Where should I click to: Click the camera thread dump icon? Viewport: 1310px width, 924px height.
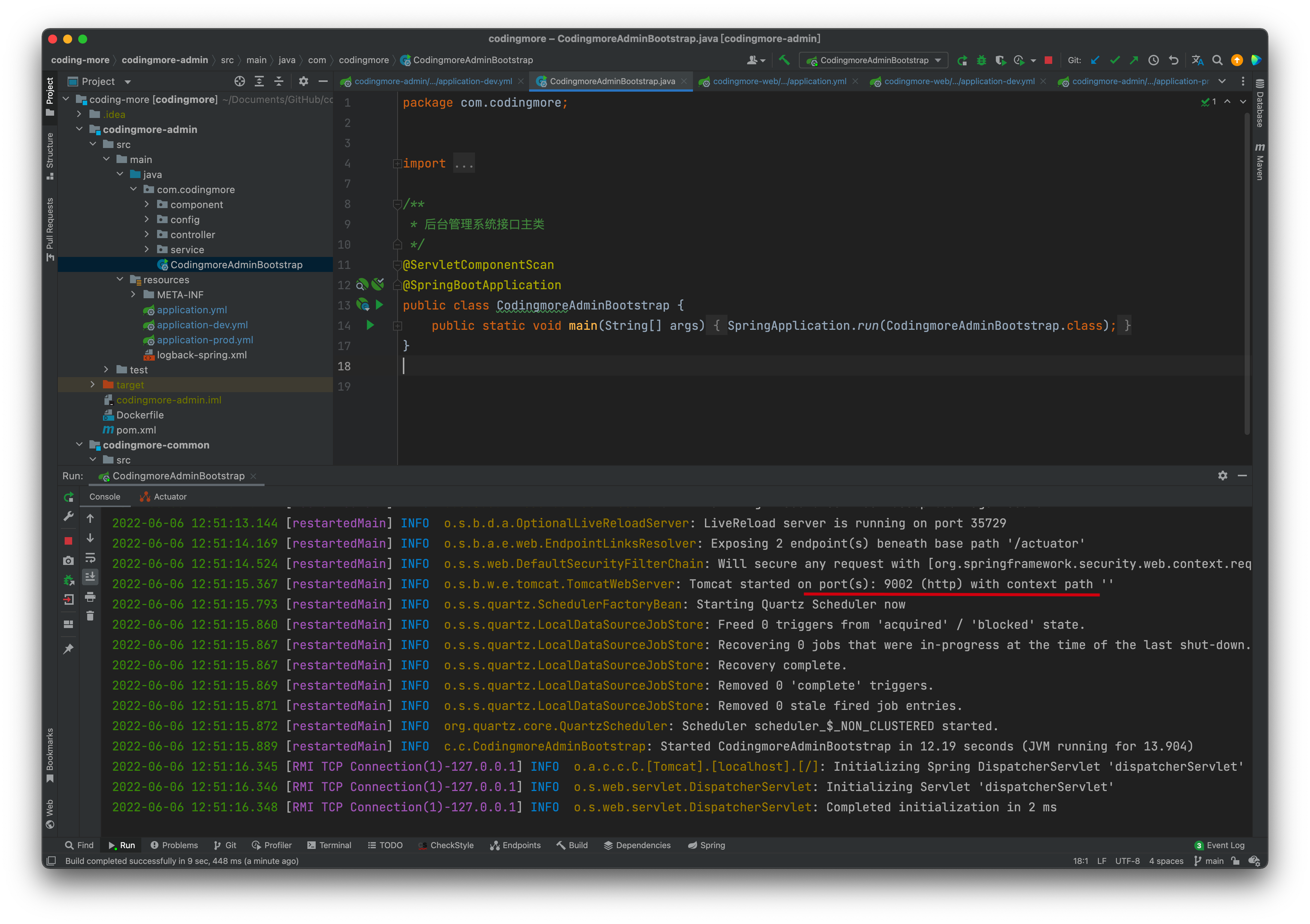[68, 561]
